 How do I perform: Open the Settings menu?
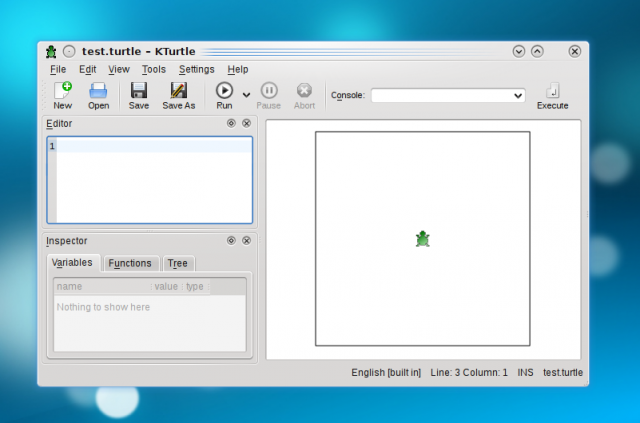coord(196,69)
